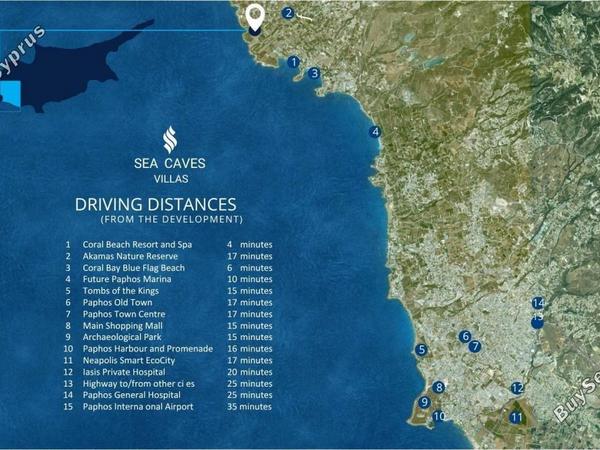This screenshot has width=600, height=450.
Task: Click the DRIVING DISTANCES heading
Action: pos(156,204)
